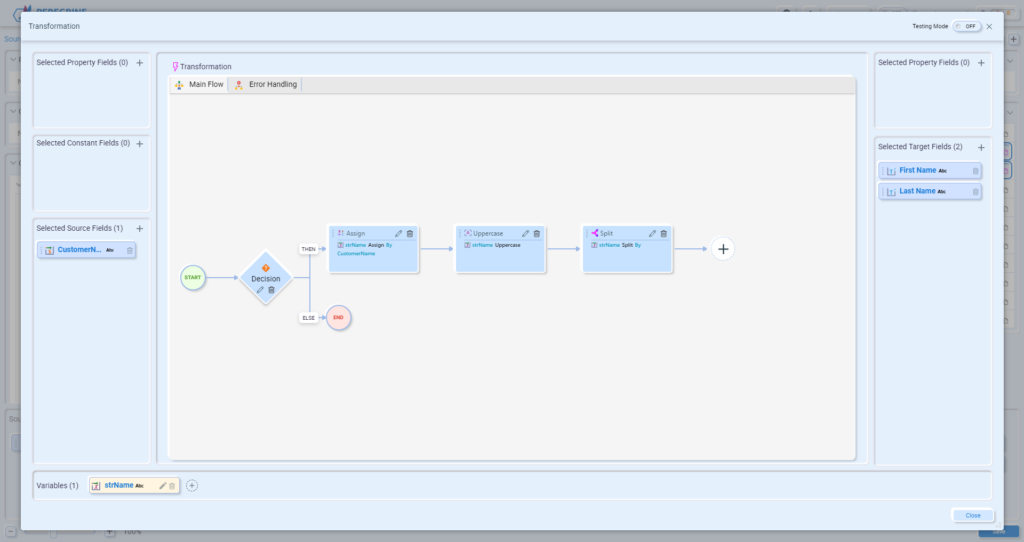Click the Close button
Viewport: 1024px width, 542px height.
point(972,516)
